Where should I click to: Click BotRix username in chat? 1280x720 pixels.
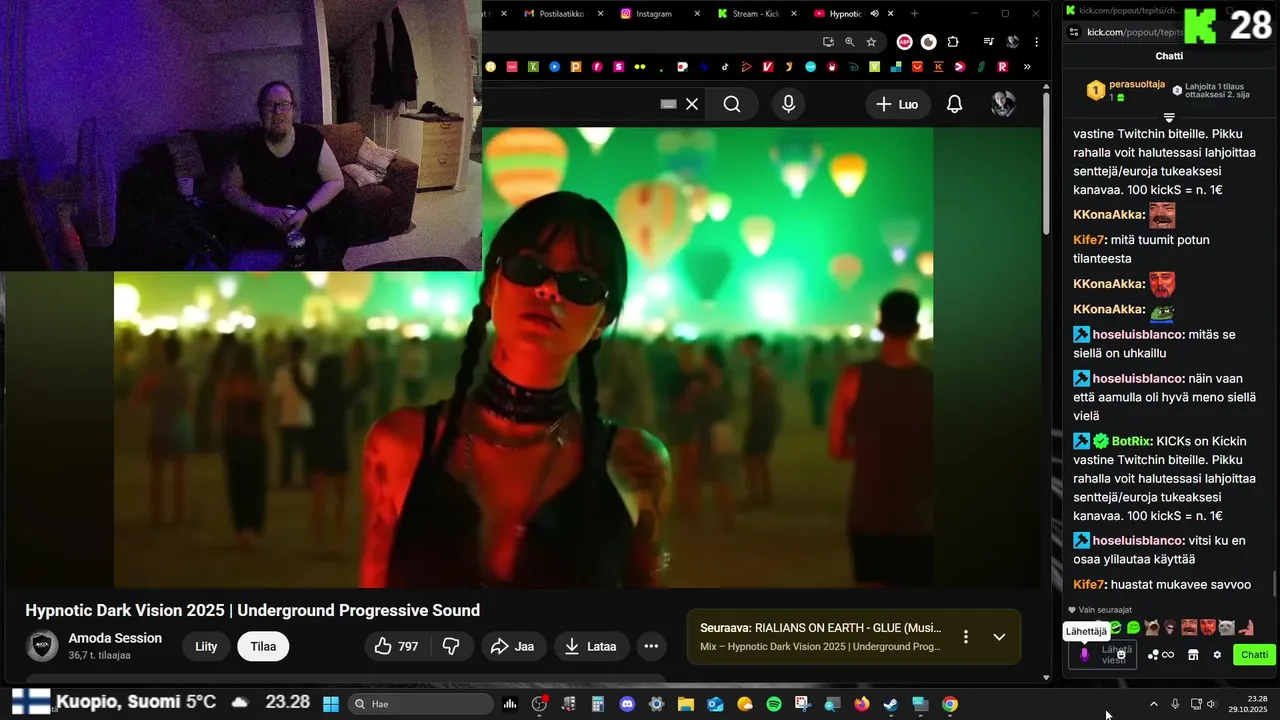[x=1132, y=441]
